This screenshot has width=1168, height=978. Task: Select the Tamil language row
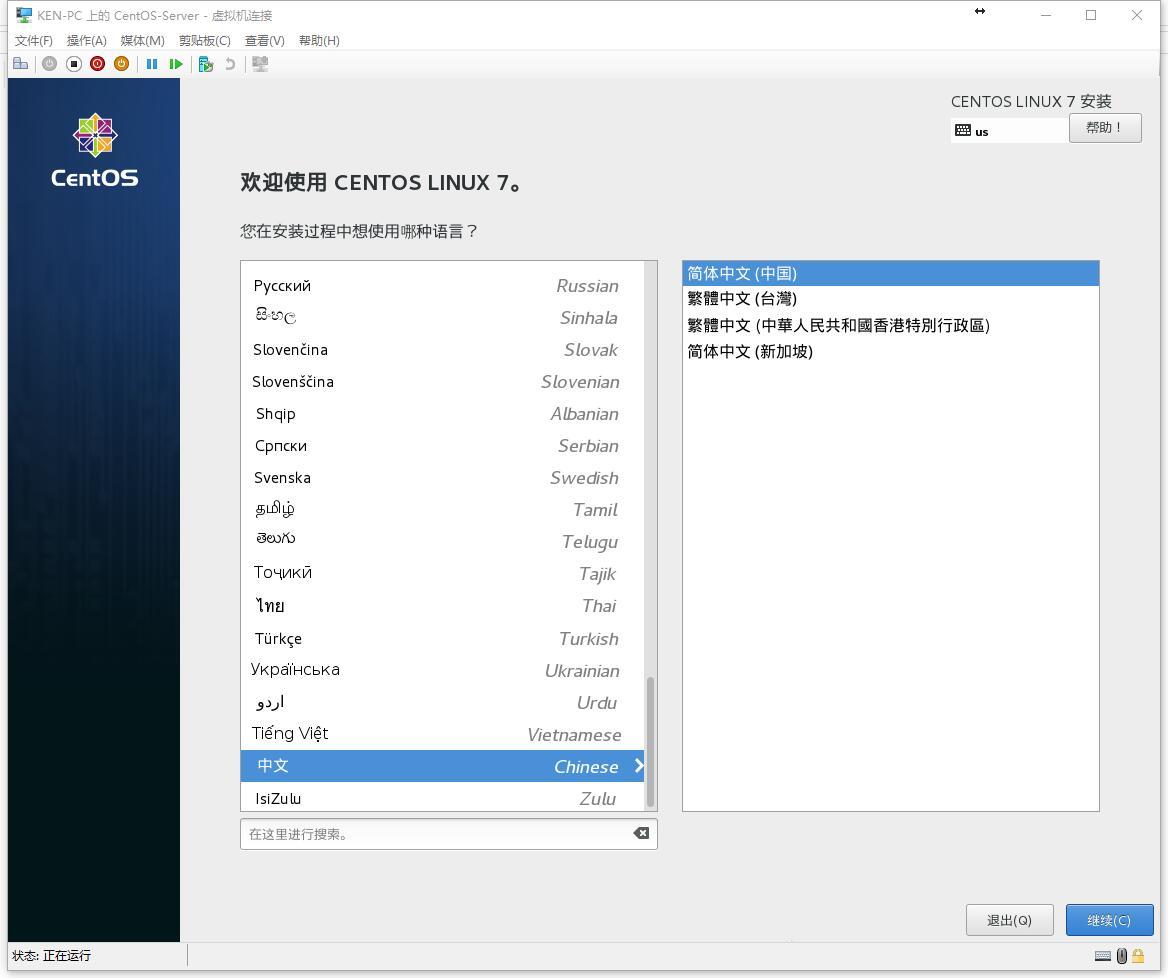pyautogui.click(x=442, y=510)
